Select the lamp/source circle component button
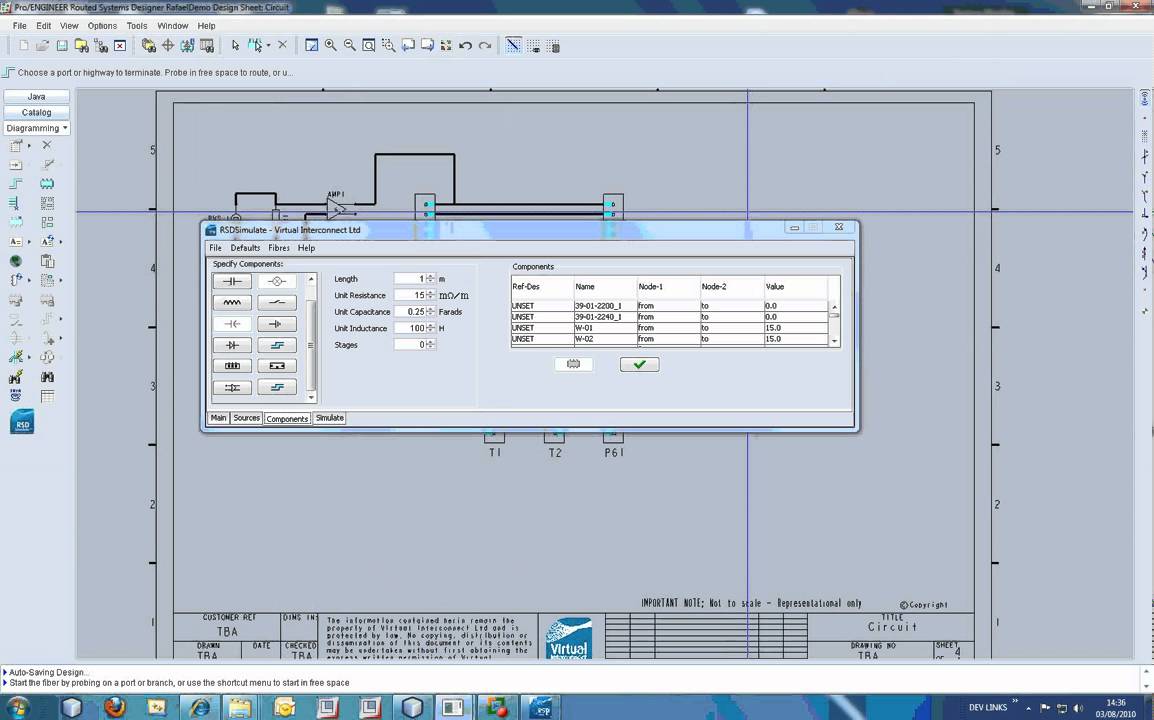This screenshot has height=720, width=1154. (277, 281)
